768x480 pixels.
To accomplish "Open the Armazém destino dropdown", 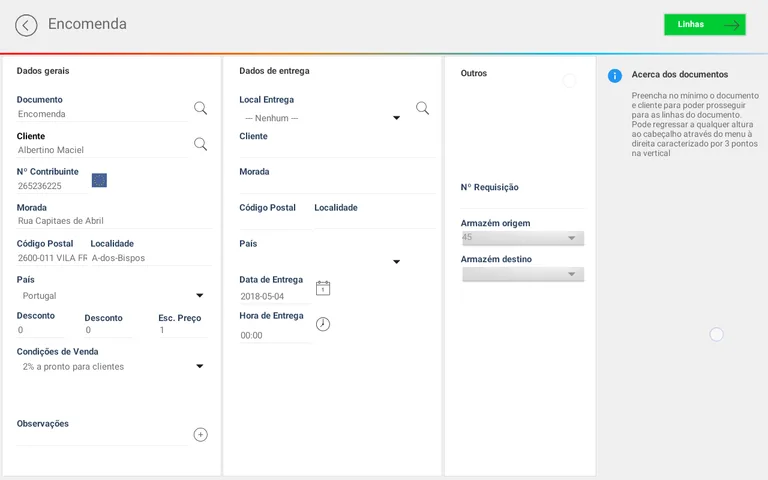I will pos(523,274).
